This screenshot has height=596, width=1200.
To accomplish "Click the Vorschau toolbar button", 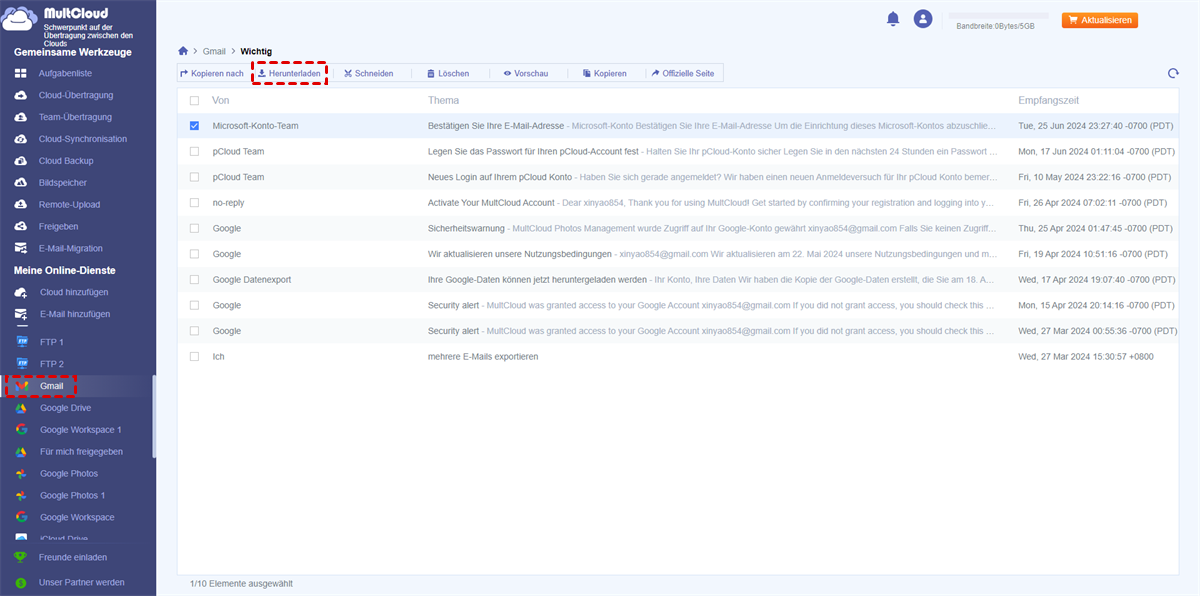I will pos(525,73).
